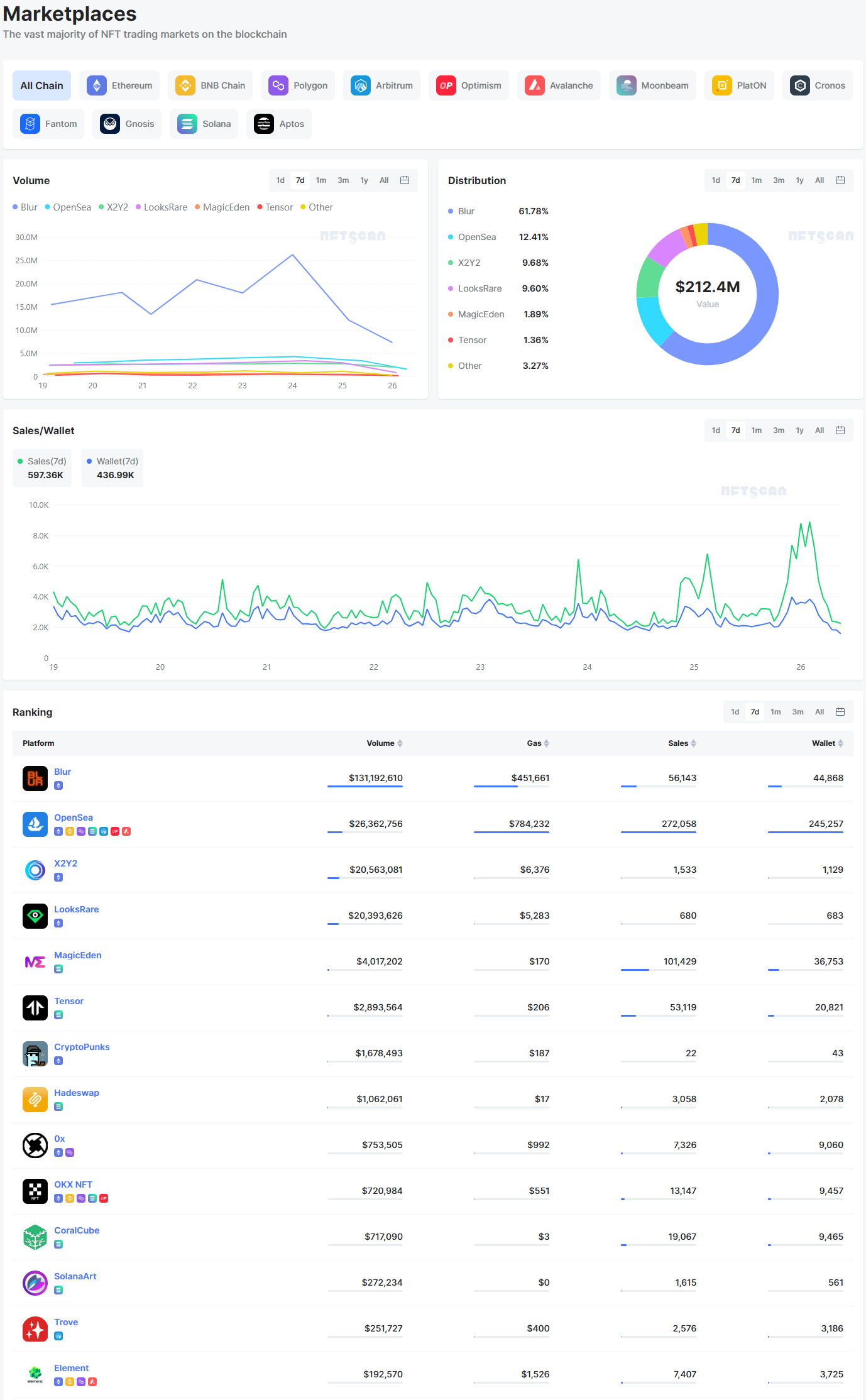866x1400 pixels.
Task: Click the OpenSea logo in ranking table
Action: [35, 824]
